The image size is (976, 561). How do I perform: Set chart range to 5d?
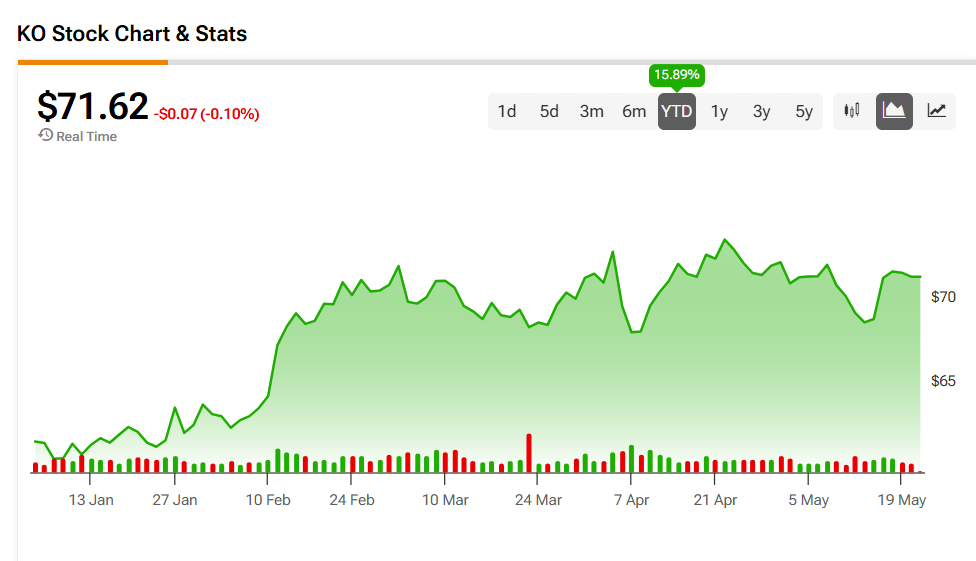549,111
